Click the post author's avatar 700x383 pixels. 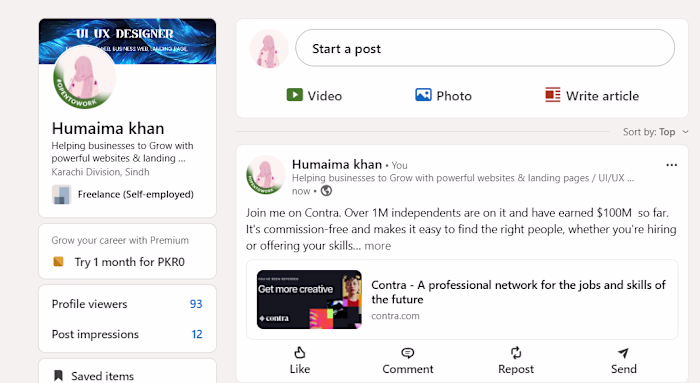click(x=266, y=175)
